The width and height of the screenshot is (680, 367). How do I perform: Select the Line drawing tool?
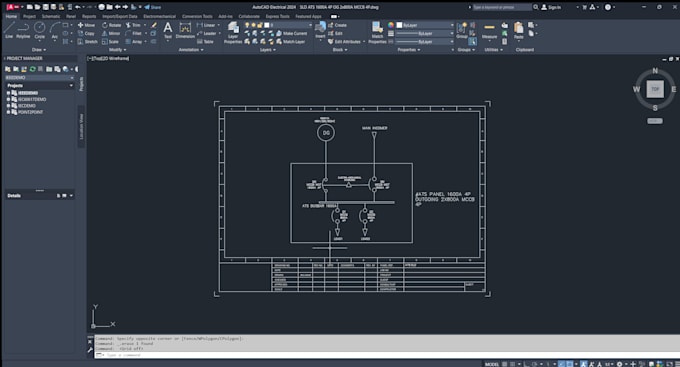pyautogui.click(x=9, y=30)
